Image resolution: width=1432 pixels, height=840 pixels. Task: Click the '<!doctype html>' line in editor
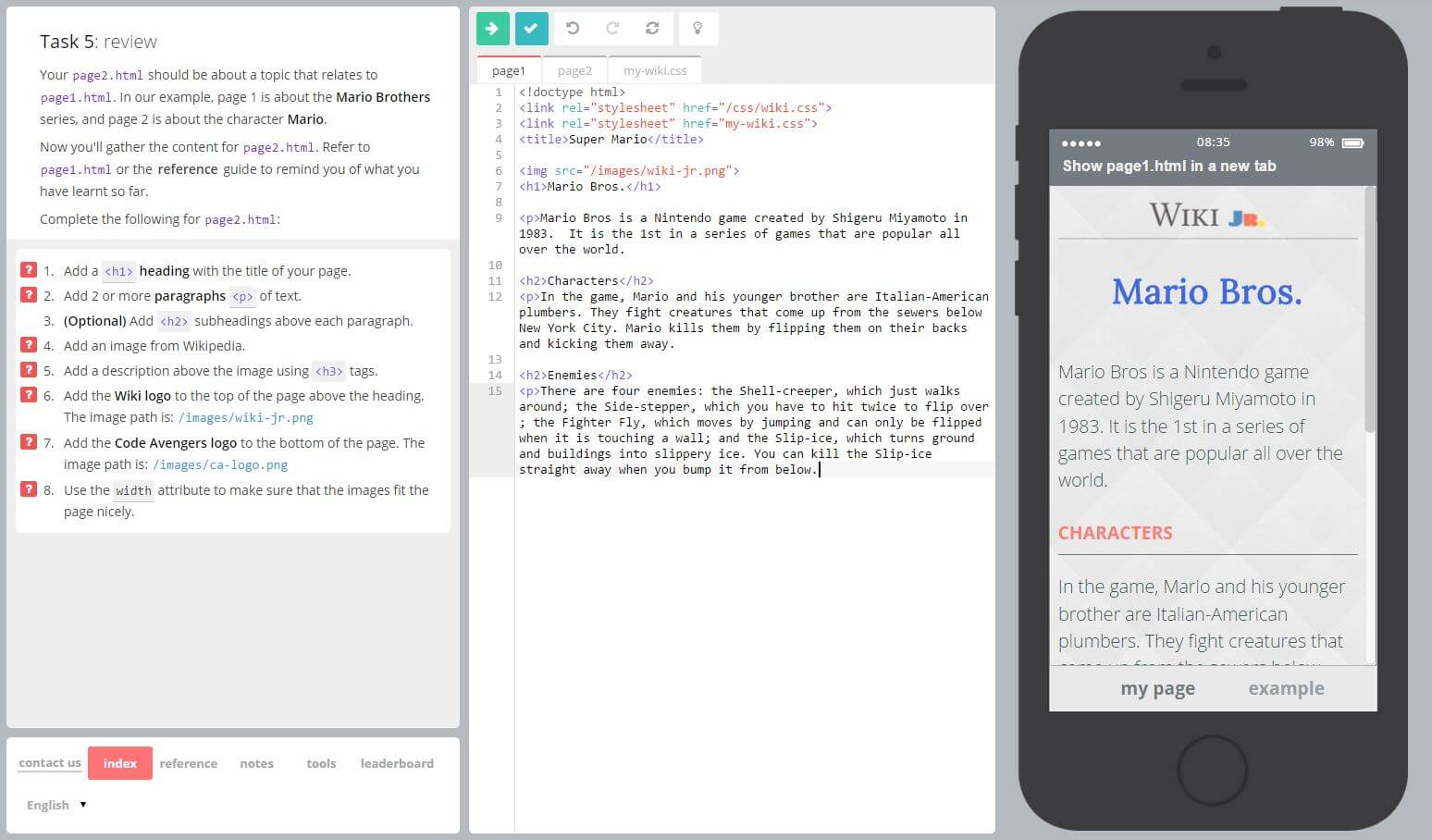coord(573,92)
